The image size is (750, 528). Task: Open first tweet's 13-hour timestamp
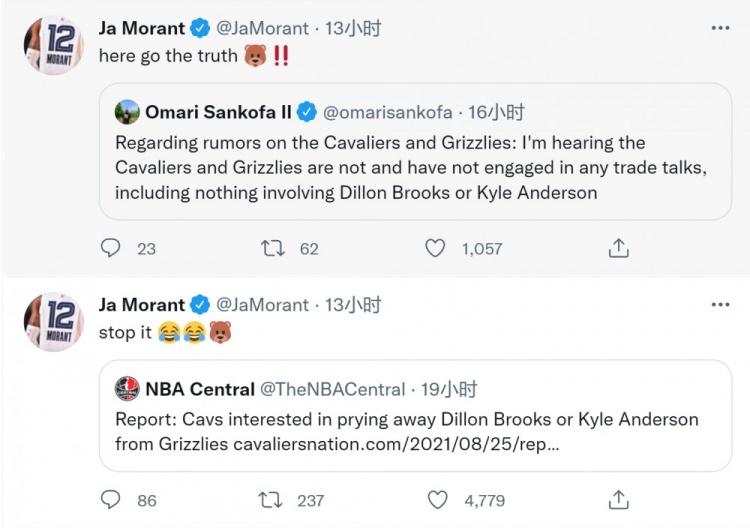[353, 29]
